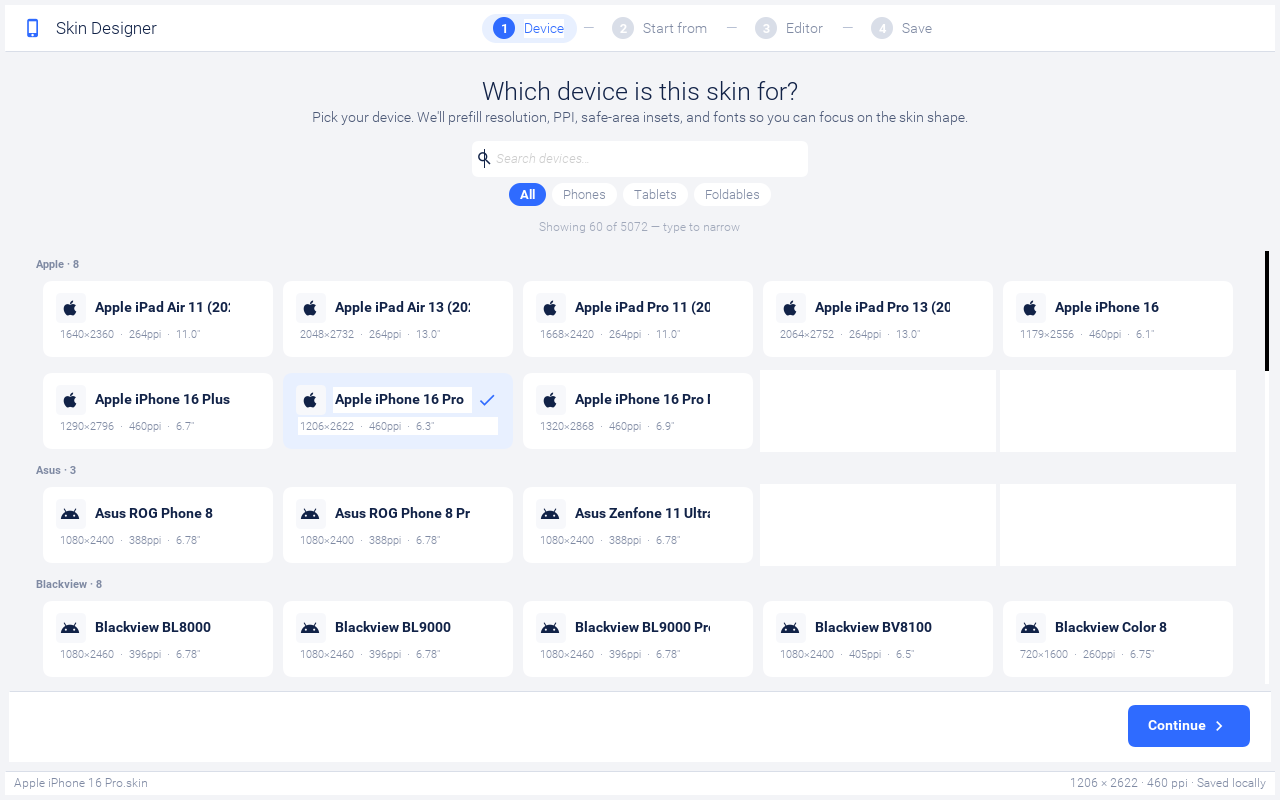Viewport: 1280px width, 800px height.
Task: Click the Apple iPhone 16 Plus title
Action: click(x=162, y=399)
